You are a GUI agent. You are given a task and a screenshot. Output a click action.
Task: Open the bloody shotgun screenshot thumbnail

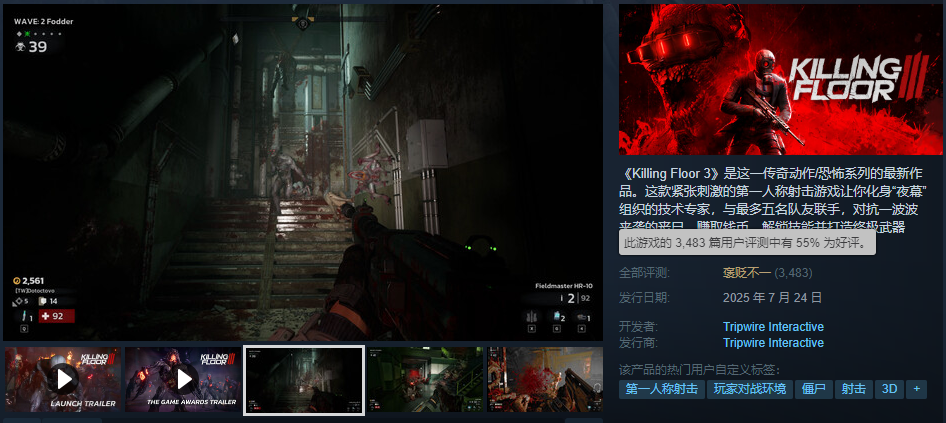[x=545, y=380]
